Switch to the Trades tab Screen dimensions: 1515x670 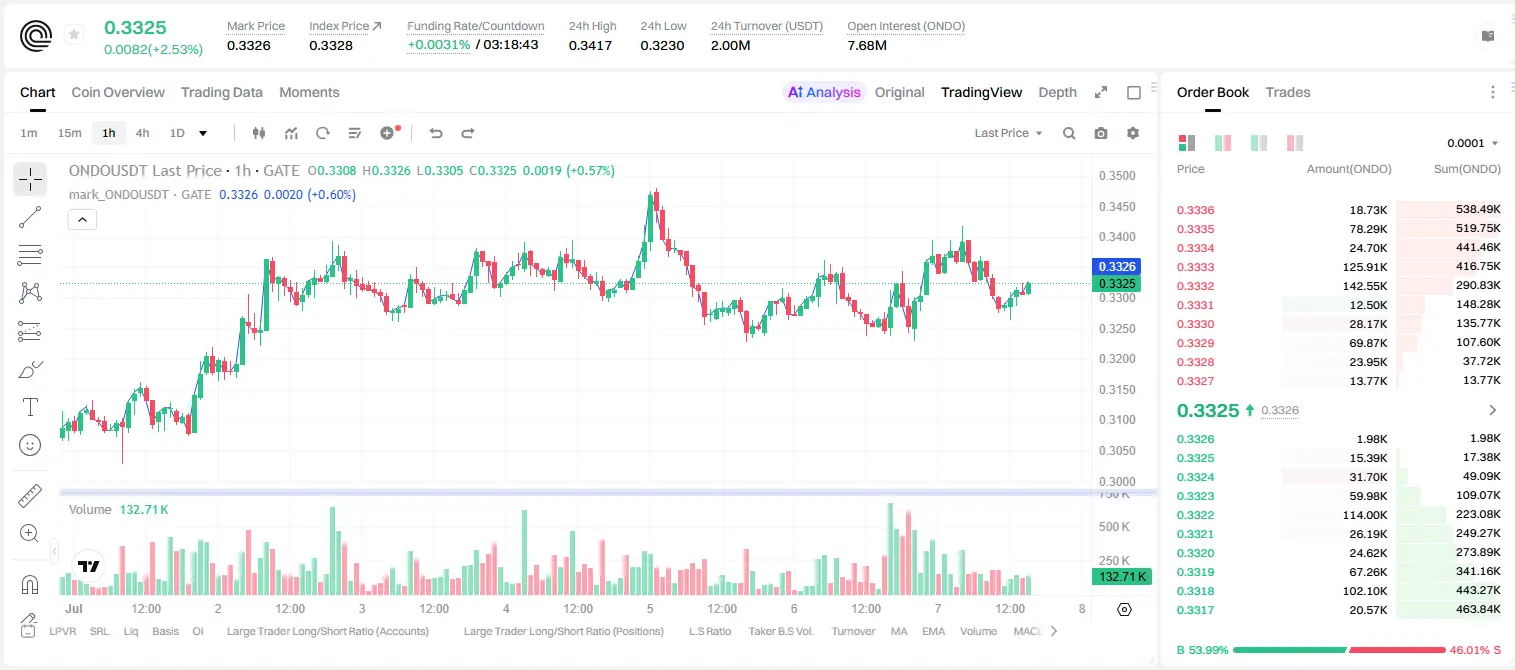coord(1287,92)
